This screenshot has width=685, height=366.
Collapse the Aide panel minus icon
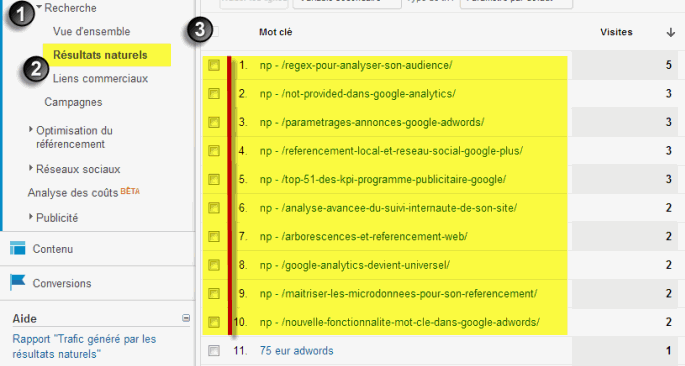(x=186, y=318)
